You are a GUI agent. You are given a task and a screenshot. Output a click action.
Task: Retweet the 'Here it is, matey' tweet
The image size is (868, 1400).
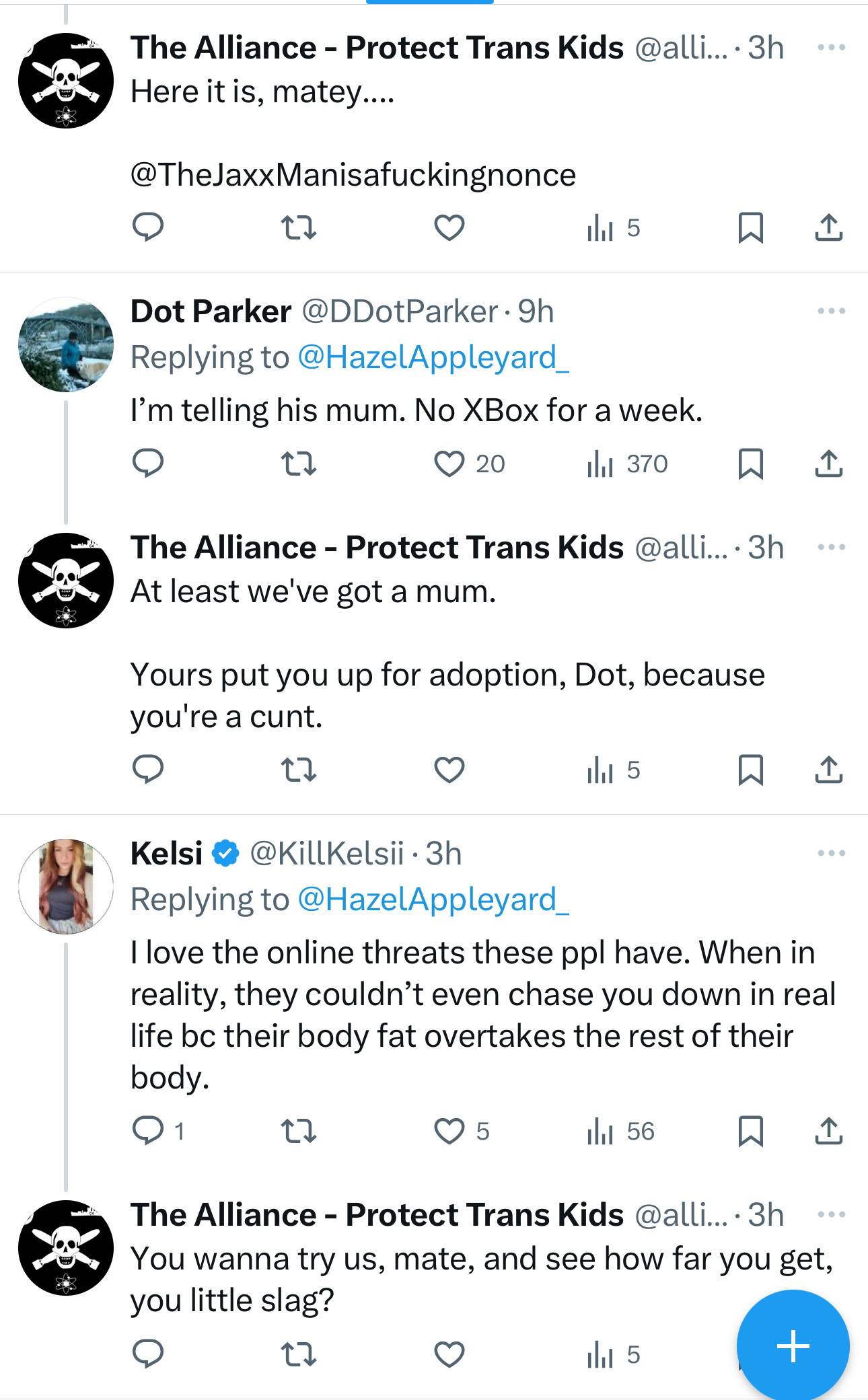coord(298,227)
